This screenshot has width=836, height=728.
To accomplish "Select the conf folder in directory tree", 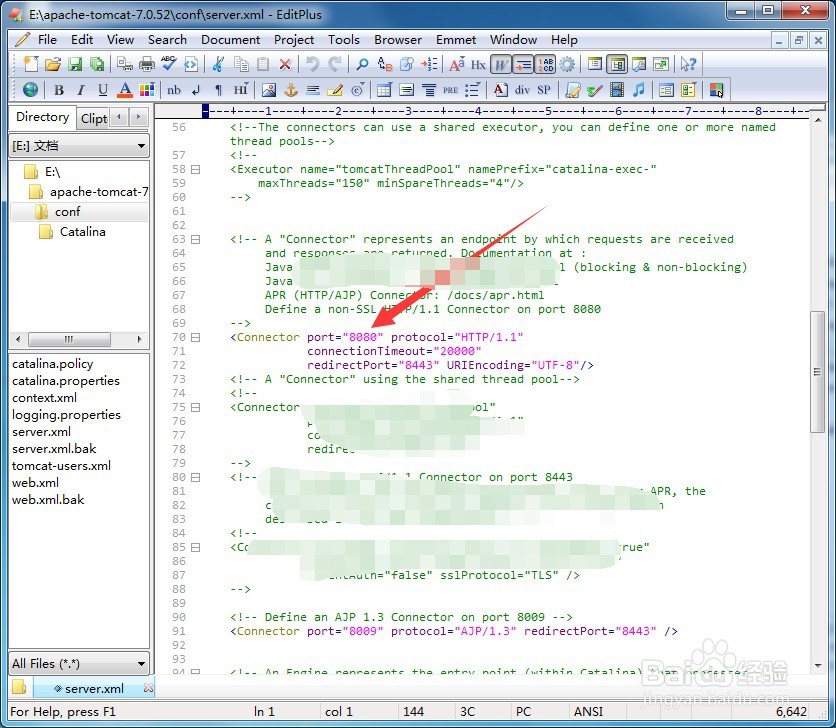I will 67,212.
